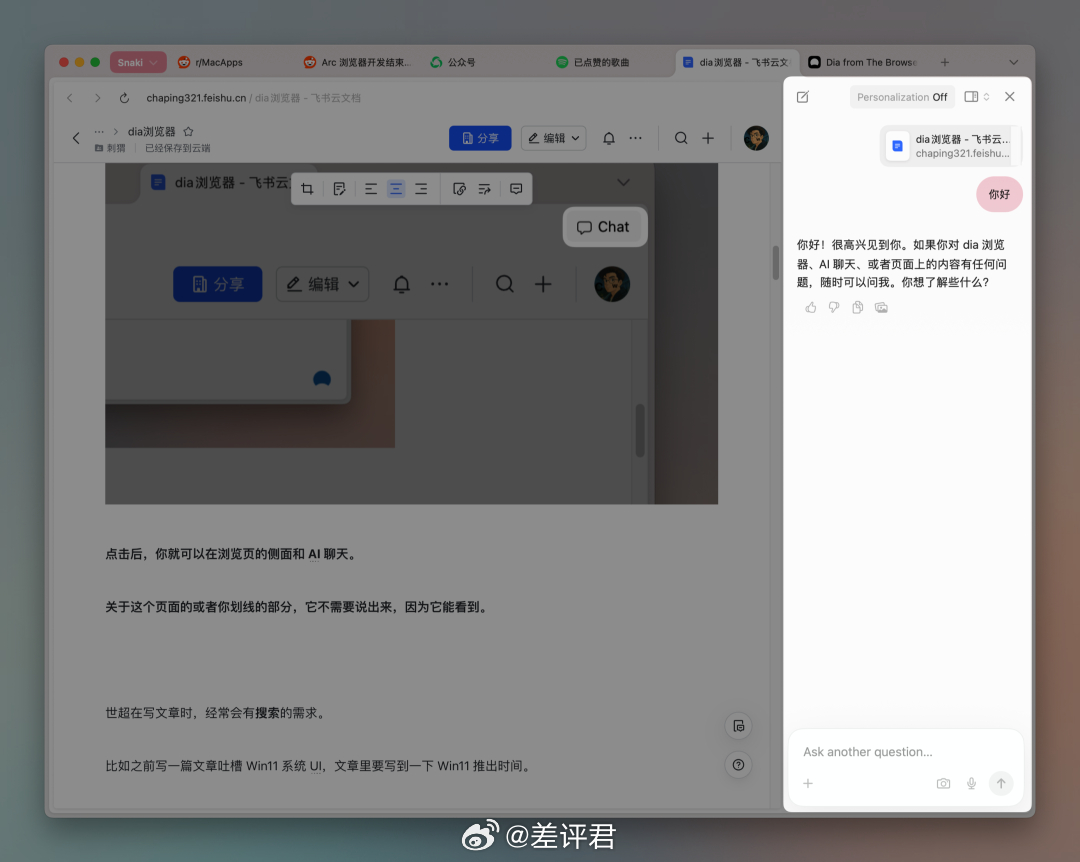The height and width of the screenshot is (862, 1080).
Task: Add attachment with chat plus icon
Action: click(808, 783)
